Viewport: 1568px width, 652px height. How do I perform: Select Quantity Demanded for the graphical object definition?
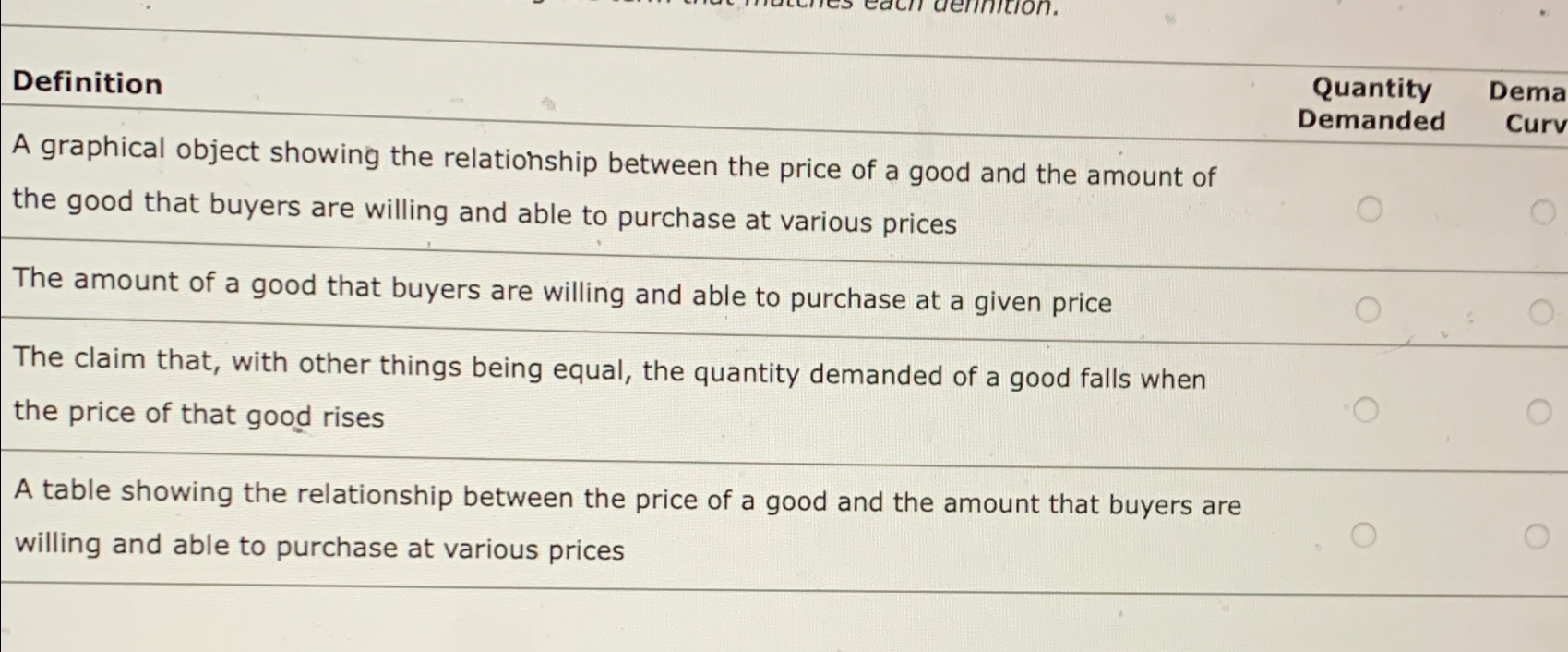tap(1370, 210)
